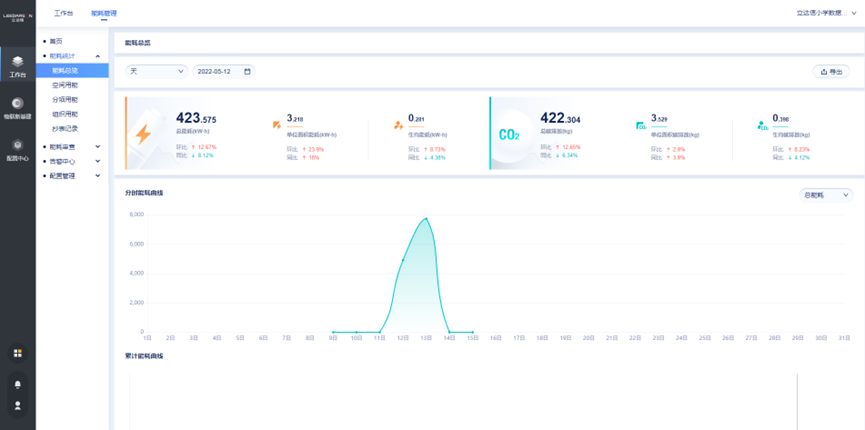Click the calendar icon in date field
Screen dimensions: 865x430
[247, 72]
